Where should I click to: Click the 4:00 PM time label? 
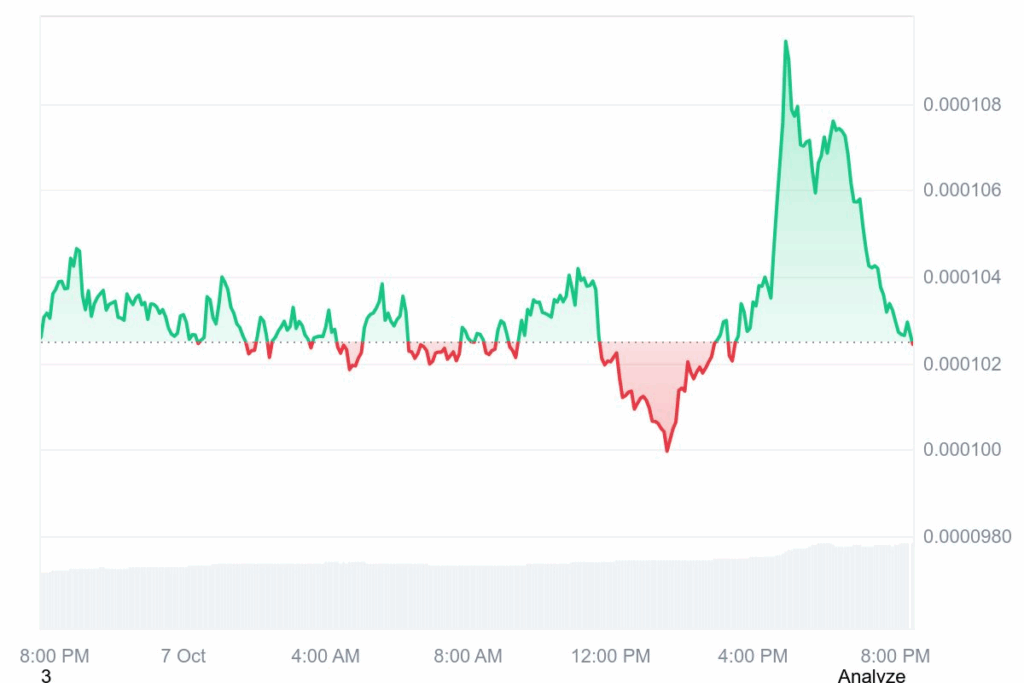pos(753,656)
